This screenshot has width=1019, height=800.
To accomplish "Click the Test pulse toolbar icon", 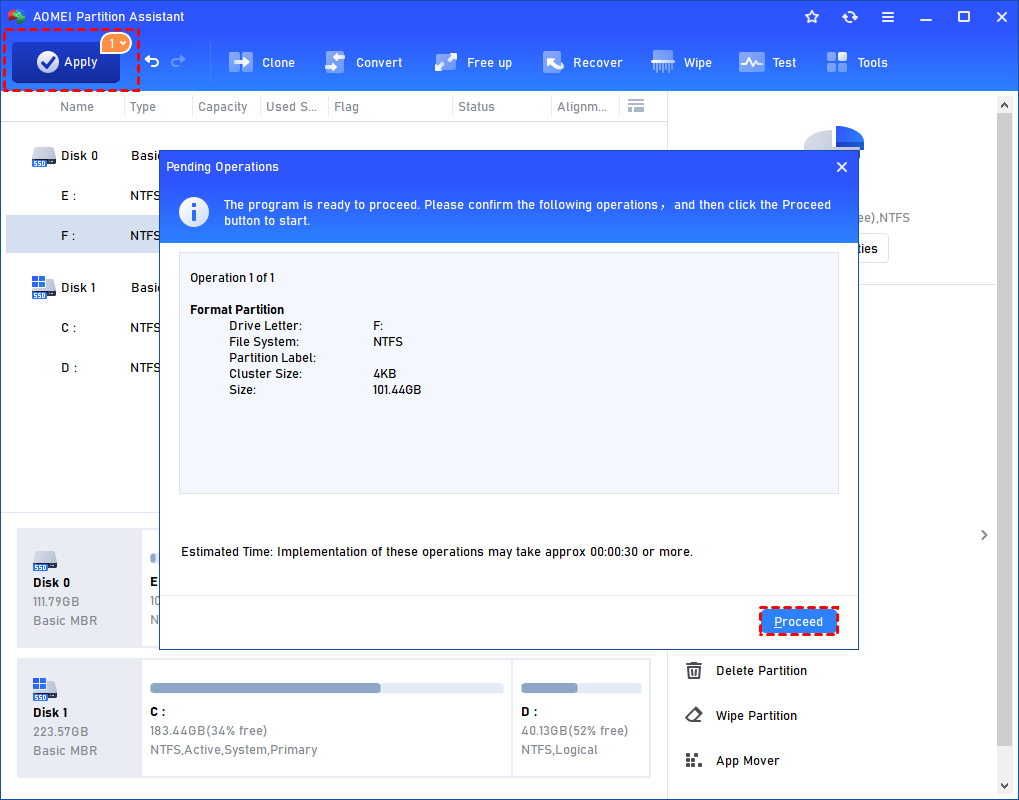I will 752,62.
